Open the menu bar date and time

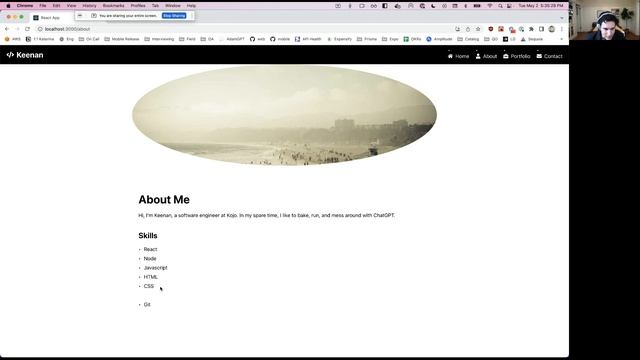click(x=540, y=6)
